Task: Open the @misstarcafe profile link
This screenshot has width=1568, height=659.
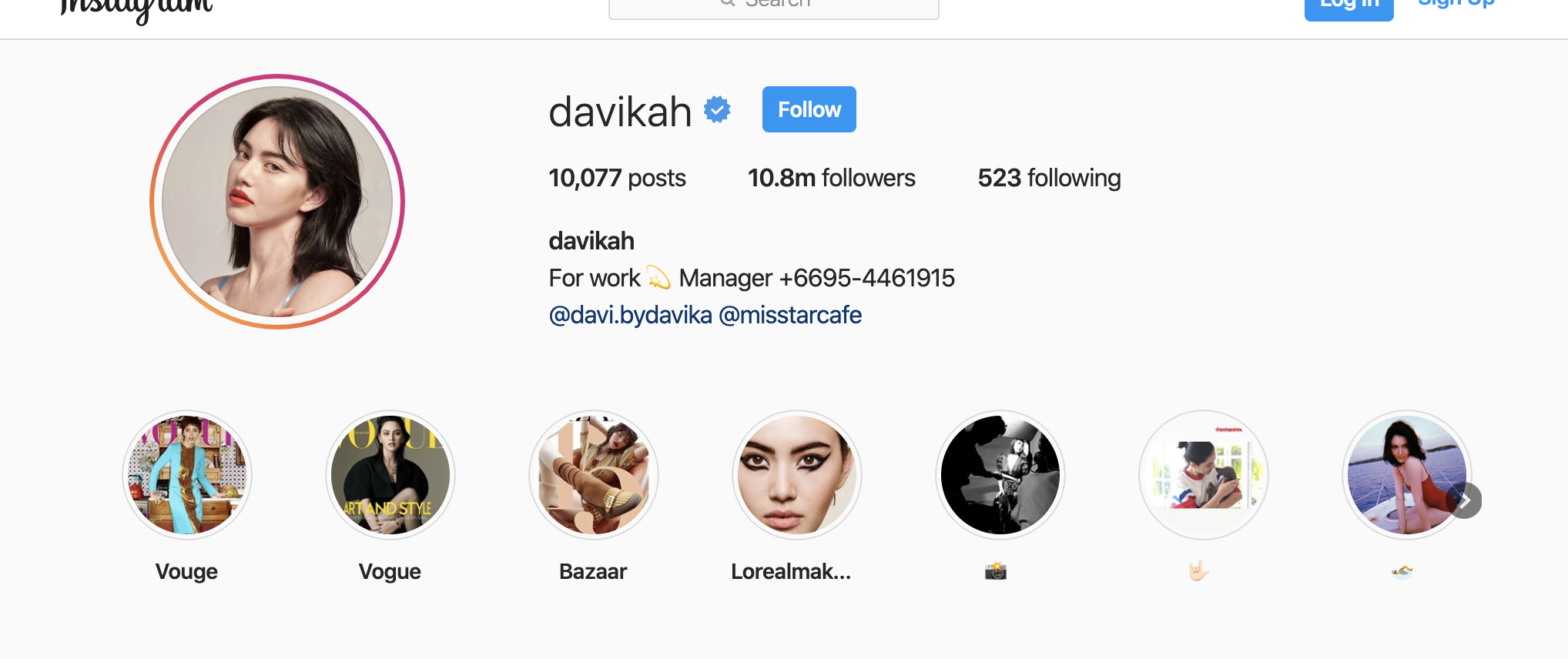Action: 790,315
